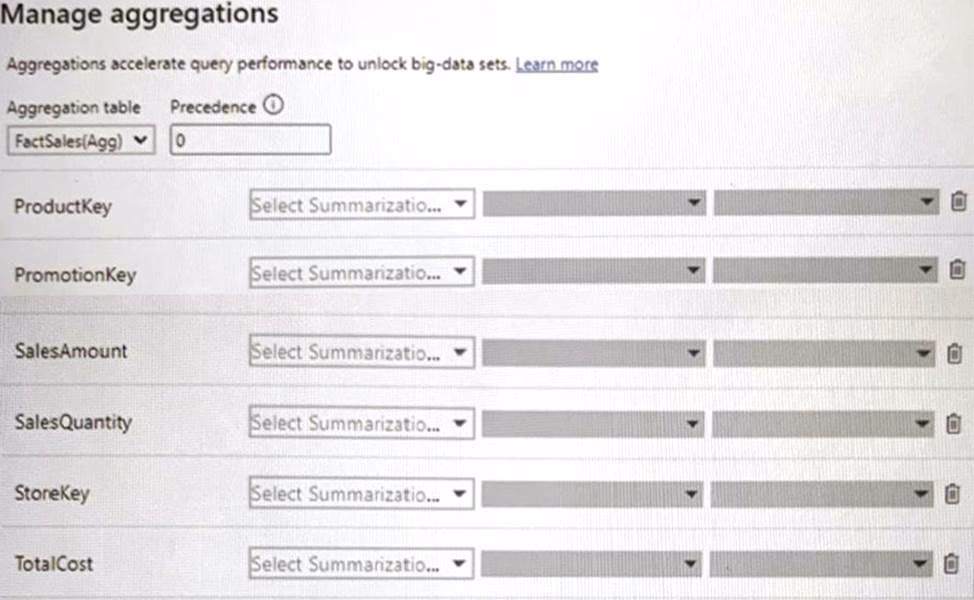This screenshot has height=600, width=974.
Task: Open StoreKey detail column dropdown
Action: point(825,494)
